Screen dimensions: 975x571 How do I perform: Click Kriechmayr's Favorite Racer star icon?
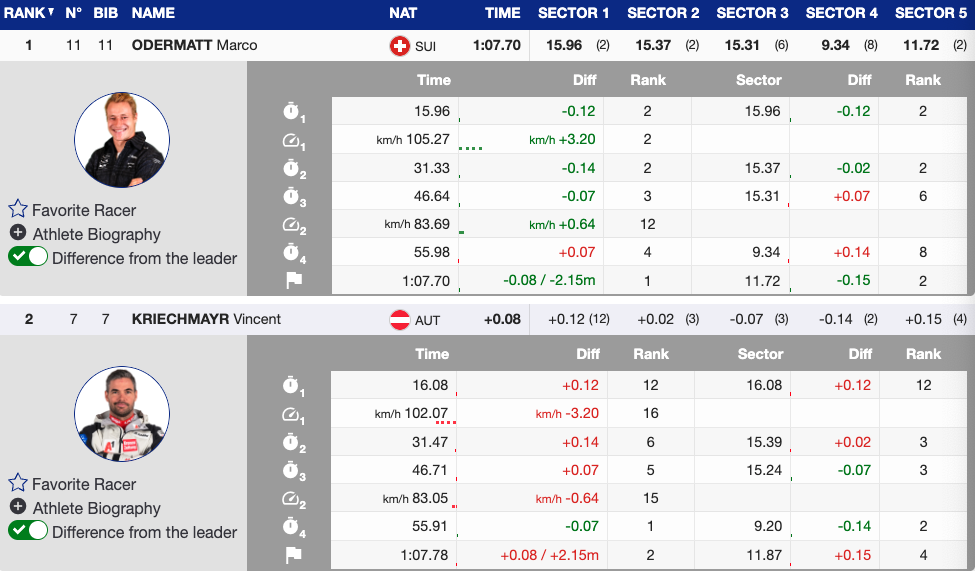pyautogui.click(x=18, y=484)
